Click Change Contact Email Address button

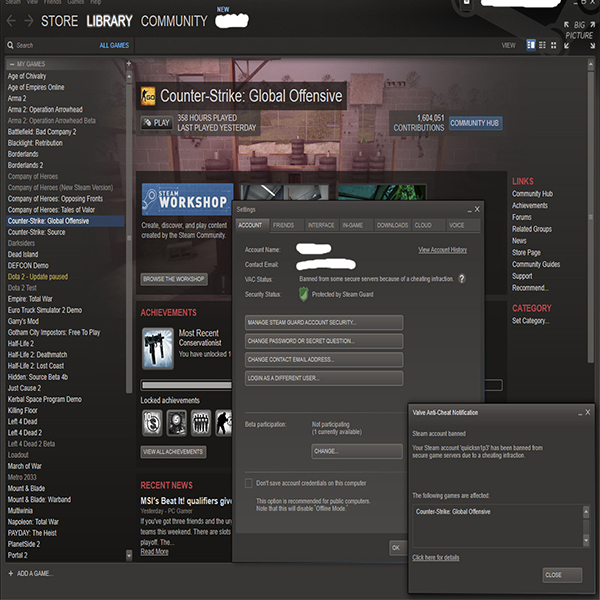click(324, 360)
